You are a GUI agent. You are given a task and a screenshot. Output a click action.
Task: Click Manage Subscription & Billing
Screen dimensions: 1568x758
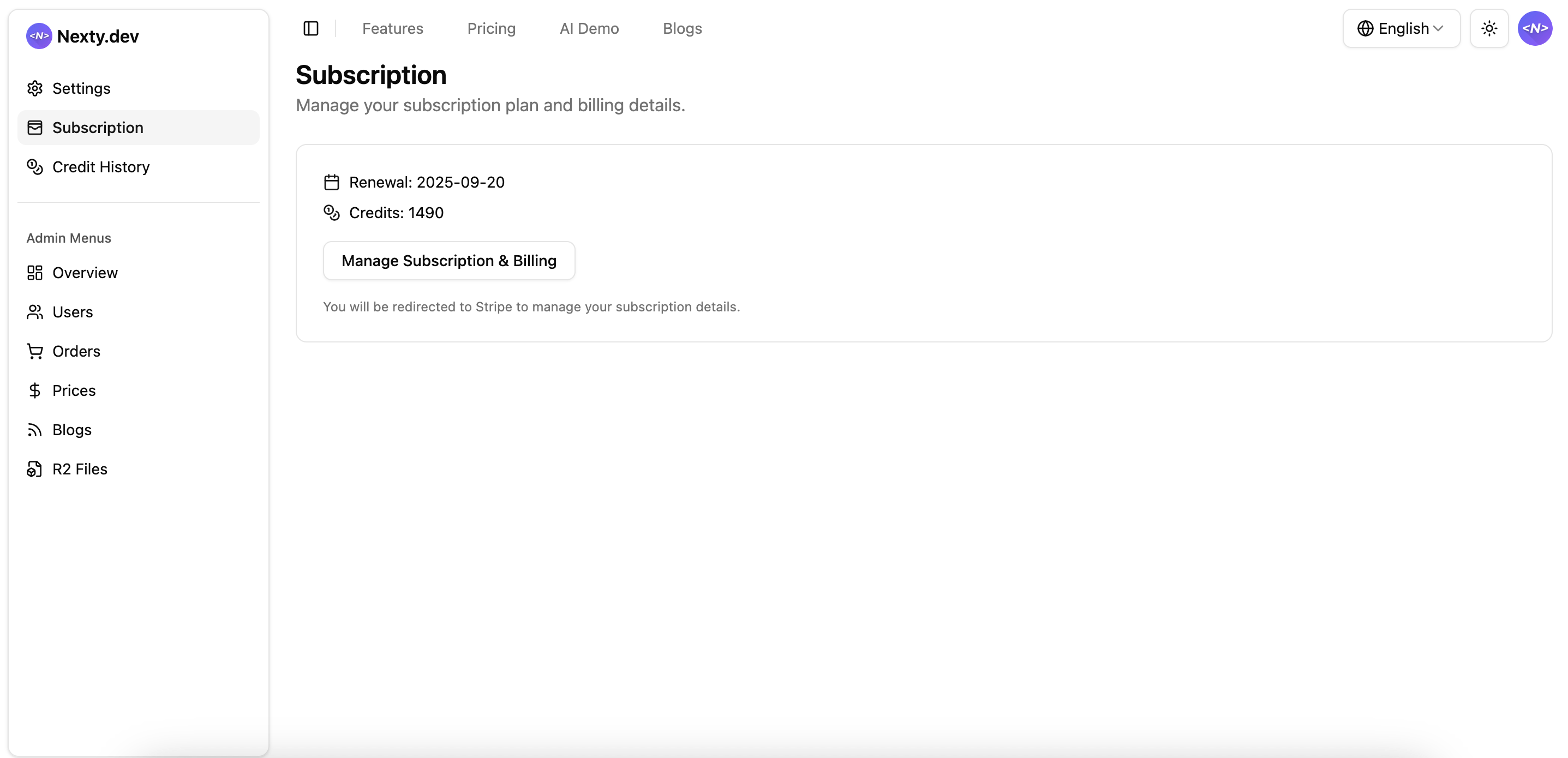pyautogui.click(x=448, y=260)
